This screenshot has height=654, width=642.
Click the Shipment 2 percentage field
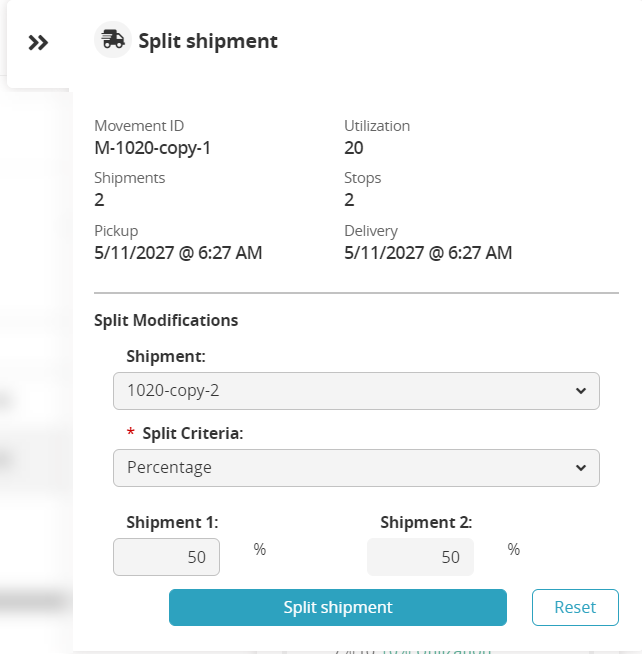[x=420, y=557]
